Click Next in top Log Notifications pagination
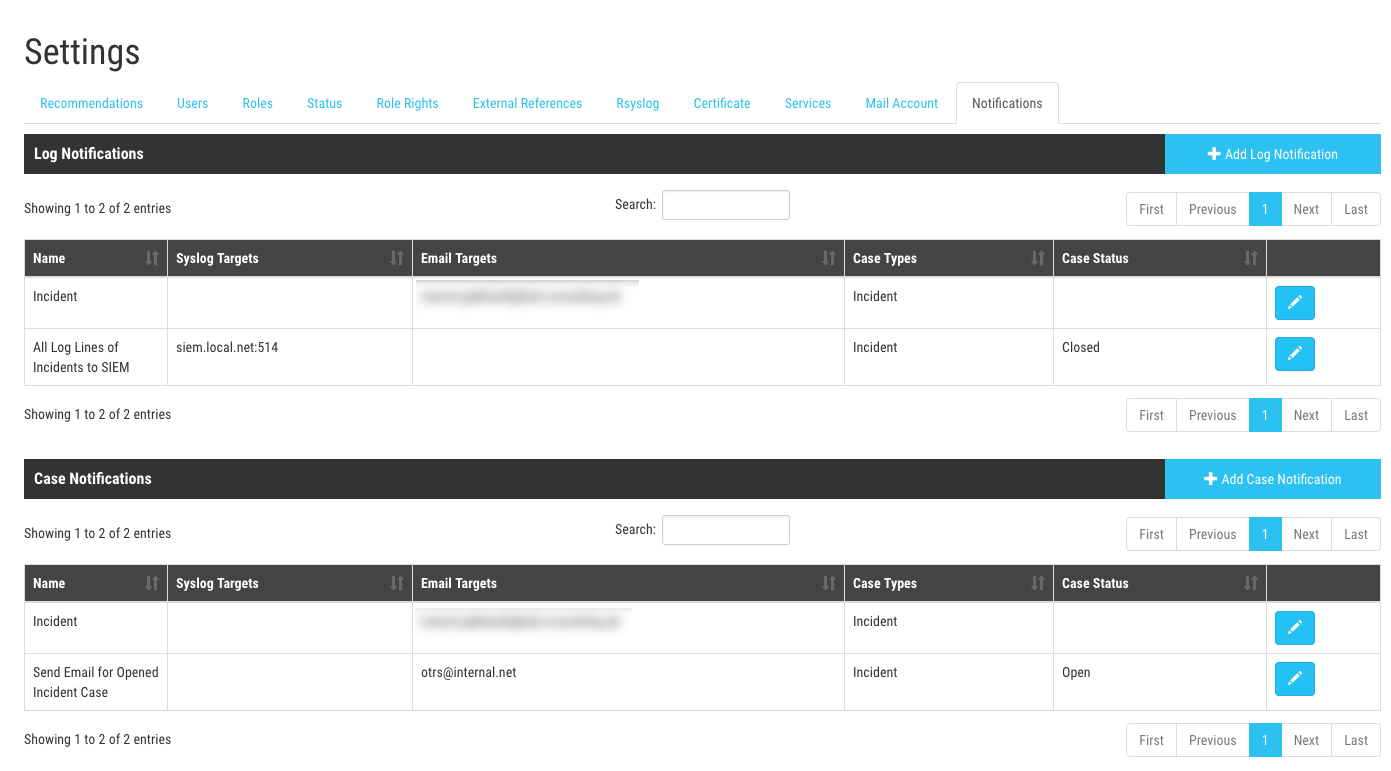 pyautogui.click(x=1305, y=209)
